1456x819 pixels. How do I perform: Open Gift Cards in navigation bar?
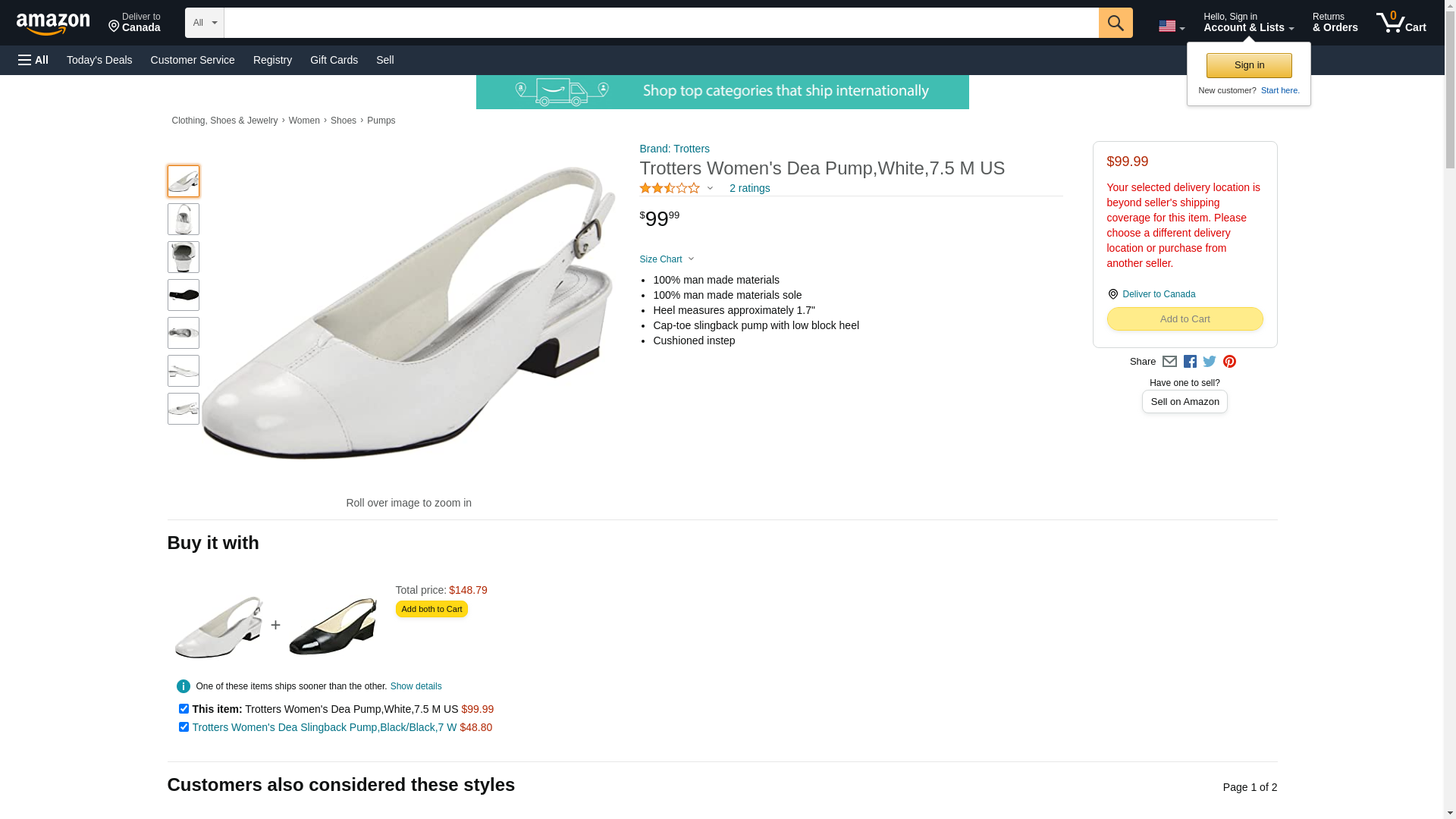334,60
